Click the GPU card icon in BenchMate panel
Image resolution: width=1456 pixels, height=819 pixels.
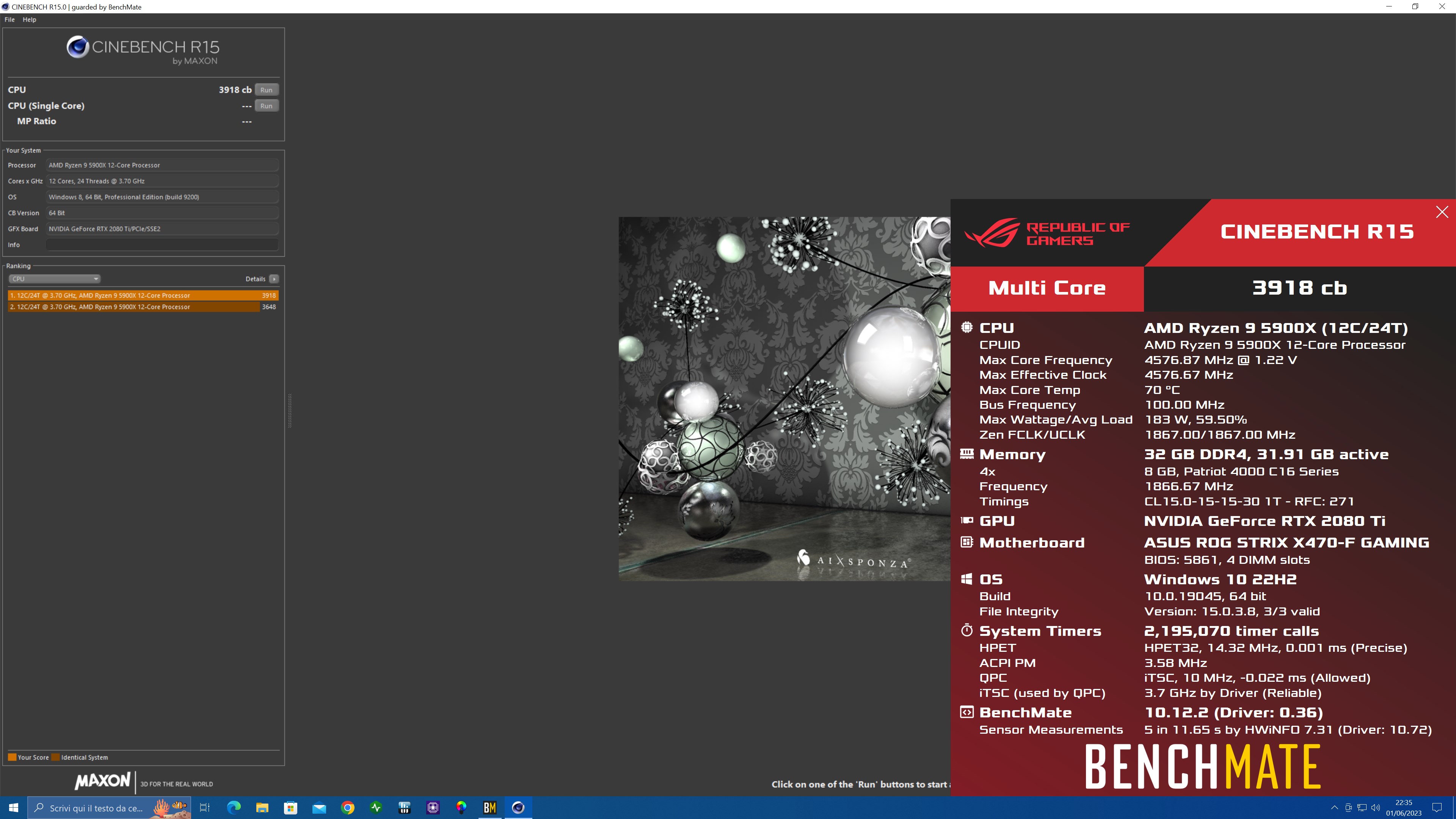point(967,520)
